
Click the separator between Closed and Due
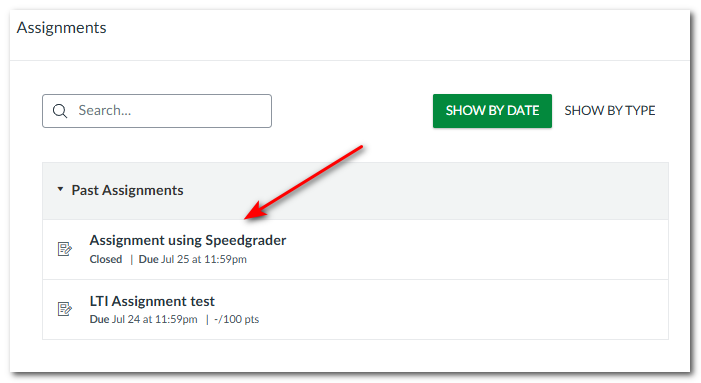(131, 259)
